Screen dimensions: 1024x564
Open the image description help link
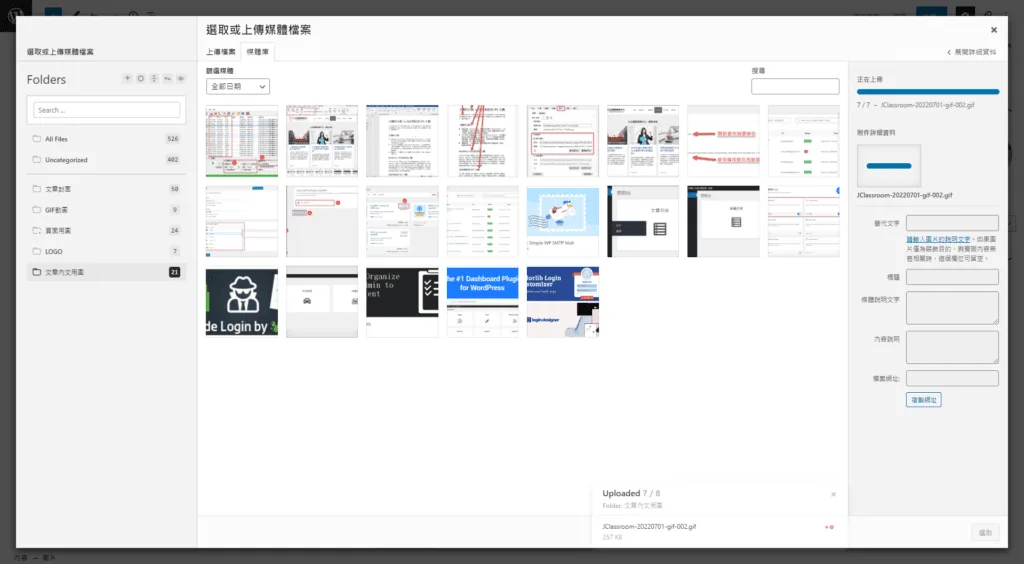(x=938, y=240)
